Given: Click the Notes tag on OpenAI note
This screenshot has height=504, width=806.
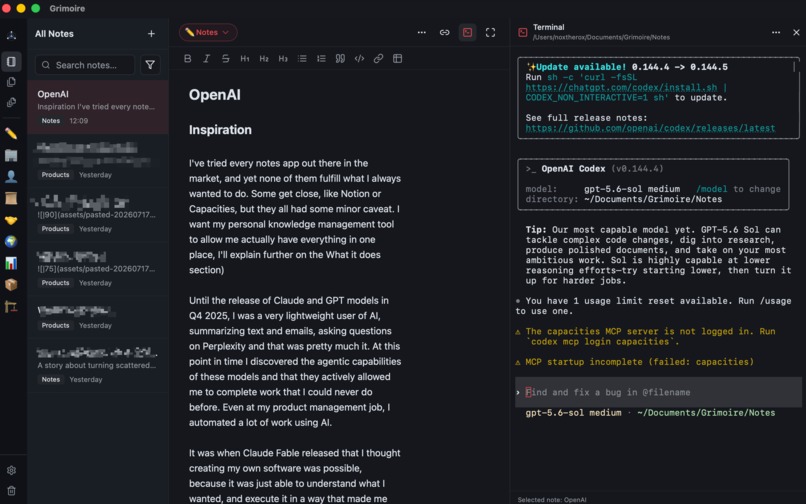Looking at the screenshot, I should [51, 121].
